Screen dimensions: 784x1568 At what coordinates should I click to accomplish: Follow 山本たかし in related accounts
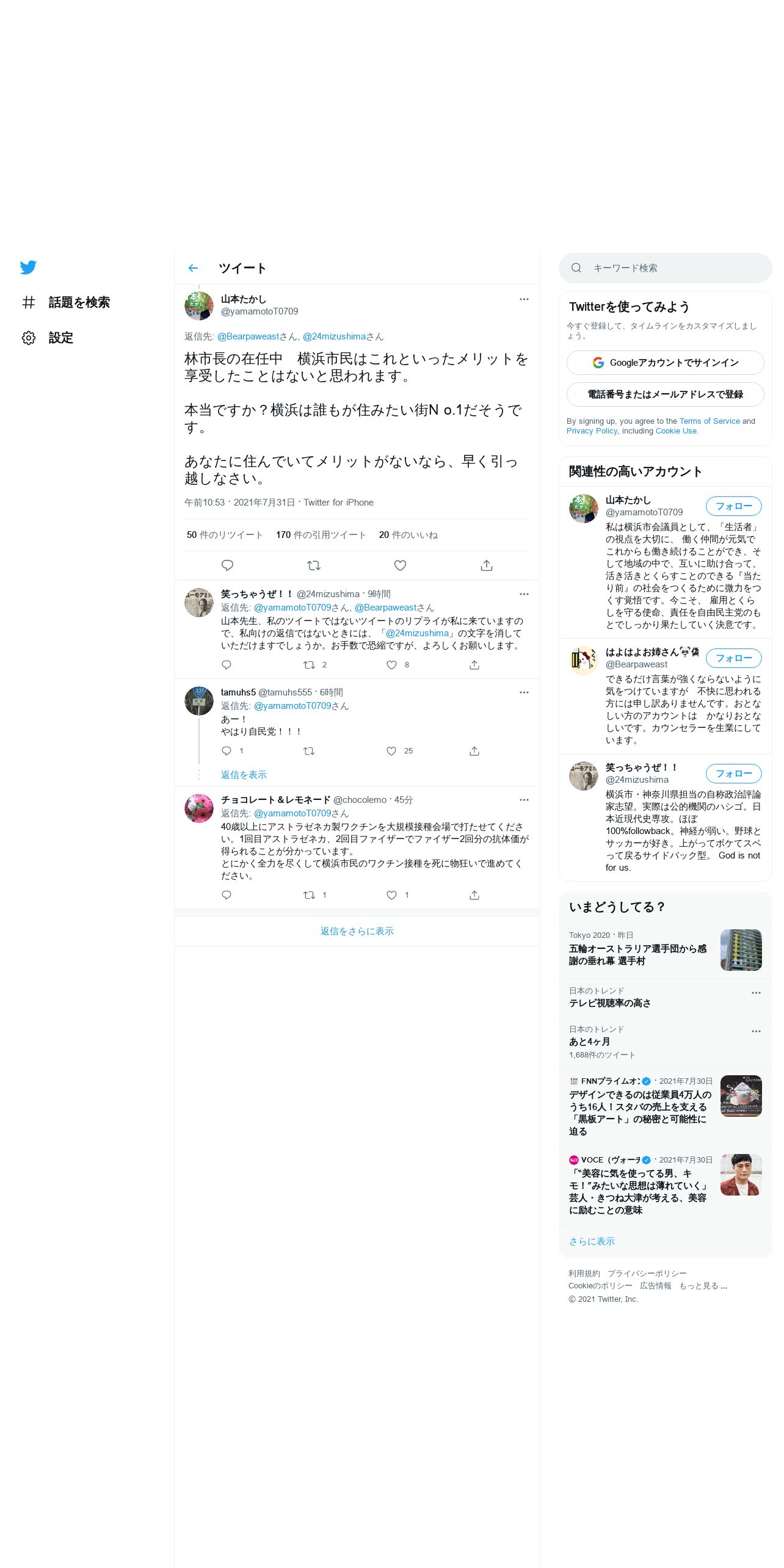[x=733, y=506]
